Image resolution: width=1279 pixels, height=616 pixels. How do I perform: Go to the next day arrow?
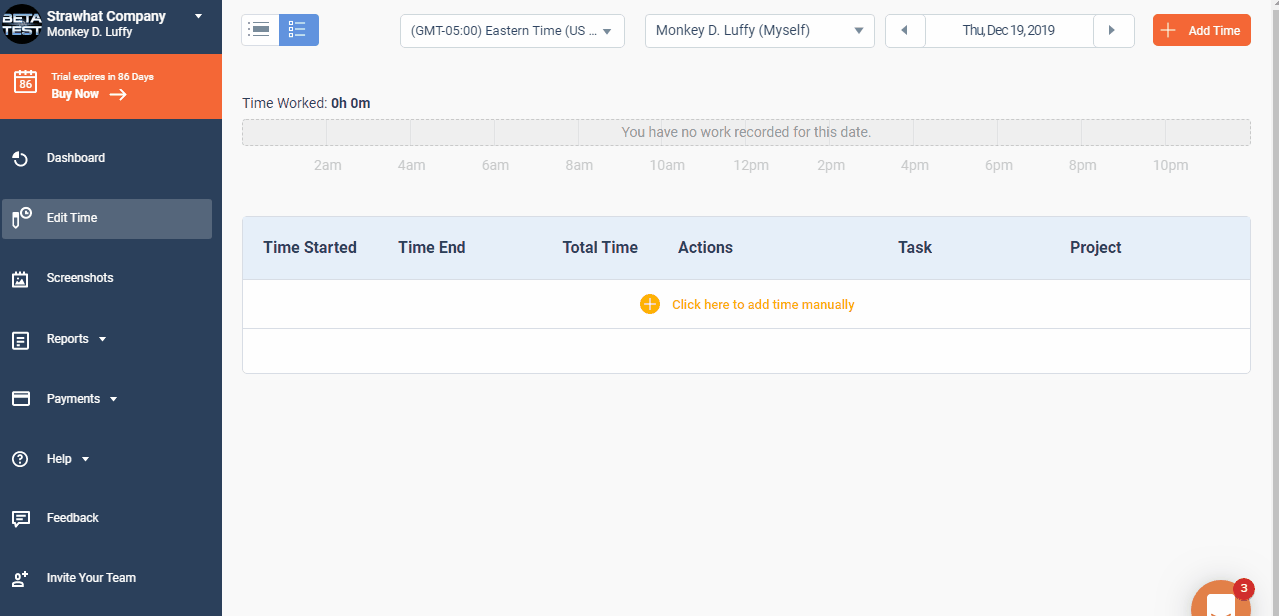(1112, 31)
